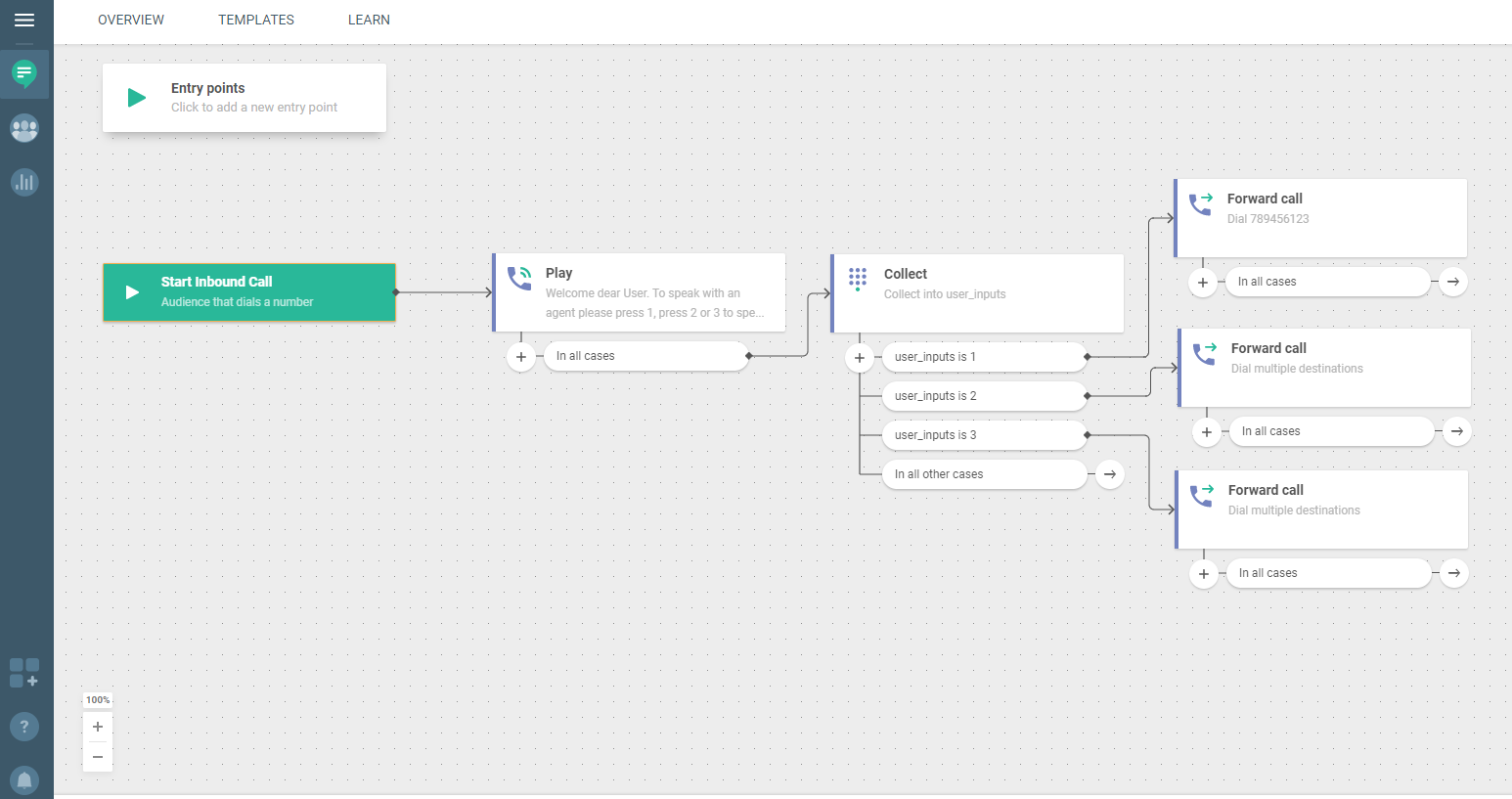The image size is (1512, 799).
Task: Click the keypad icon on the Collect block
Action: pos(858,280)
